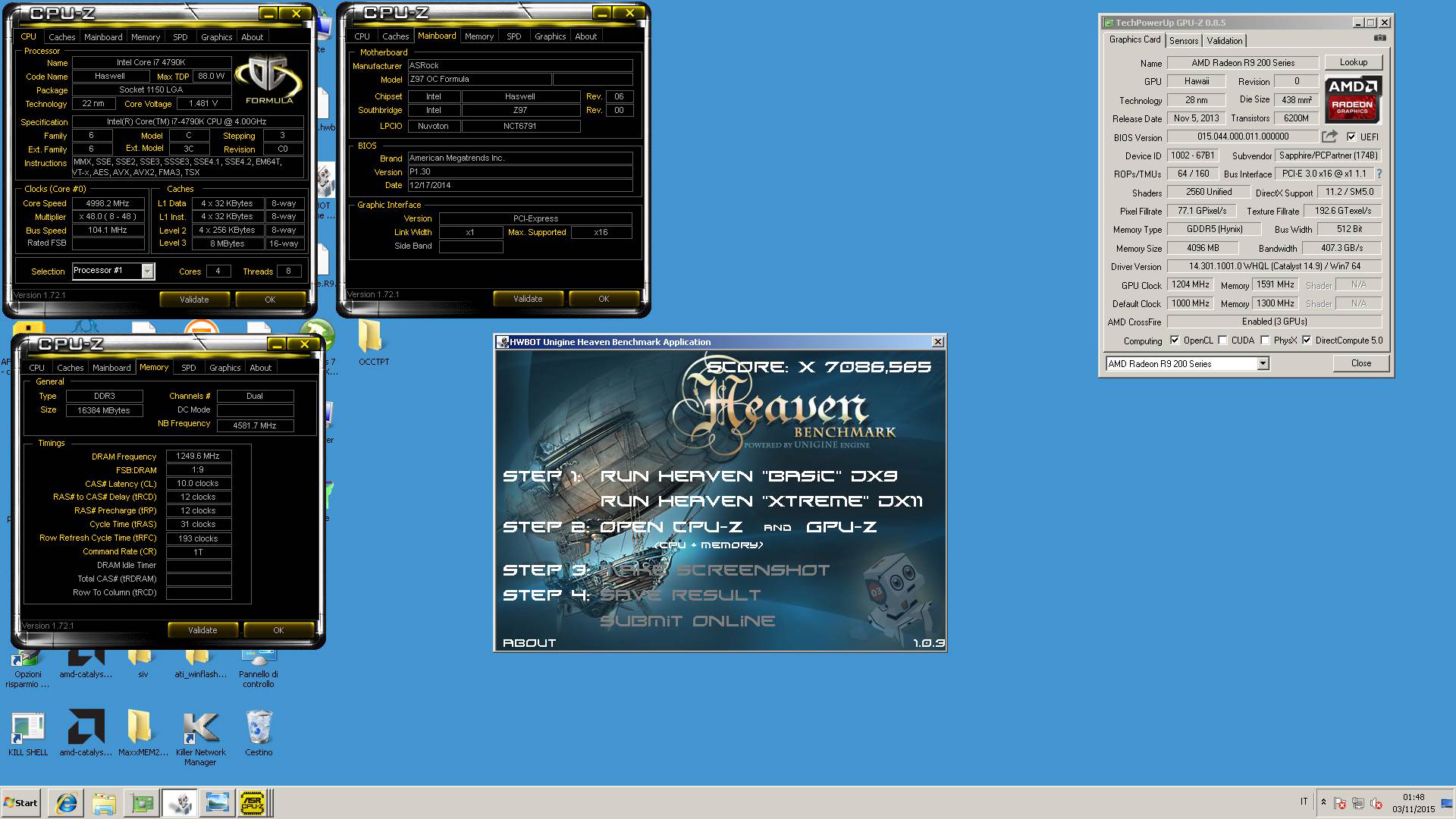Image resolution: width=1456 pixels, height=819 pixels.
Task: Click Submit Online in Heaven benchmark
Action: point(687,621)
